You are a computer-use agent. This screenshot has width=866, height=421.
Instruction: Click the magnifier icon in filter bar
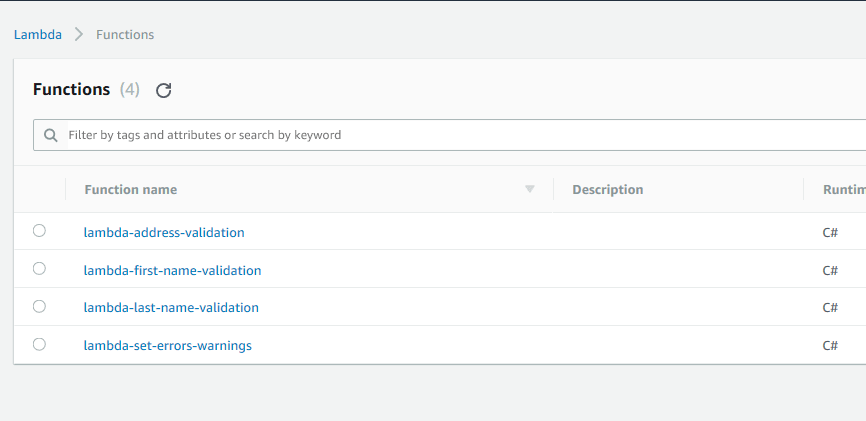click(51, 135)
